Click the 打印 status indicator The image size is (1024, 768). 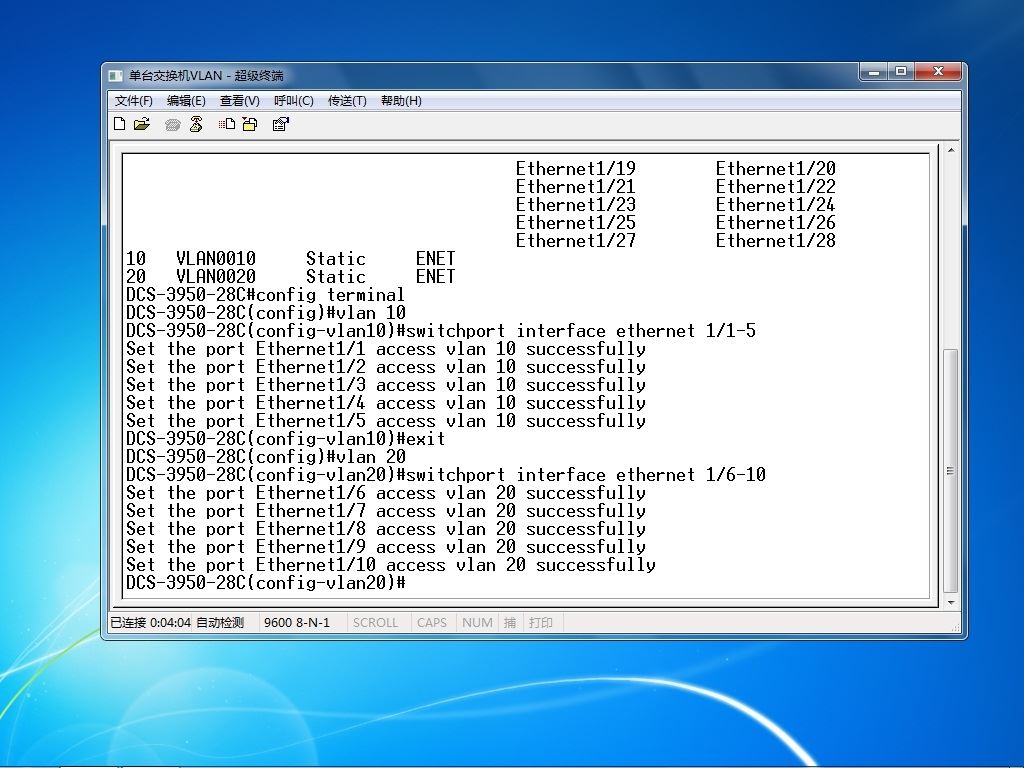(541, 622)
